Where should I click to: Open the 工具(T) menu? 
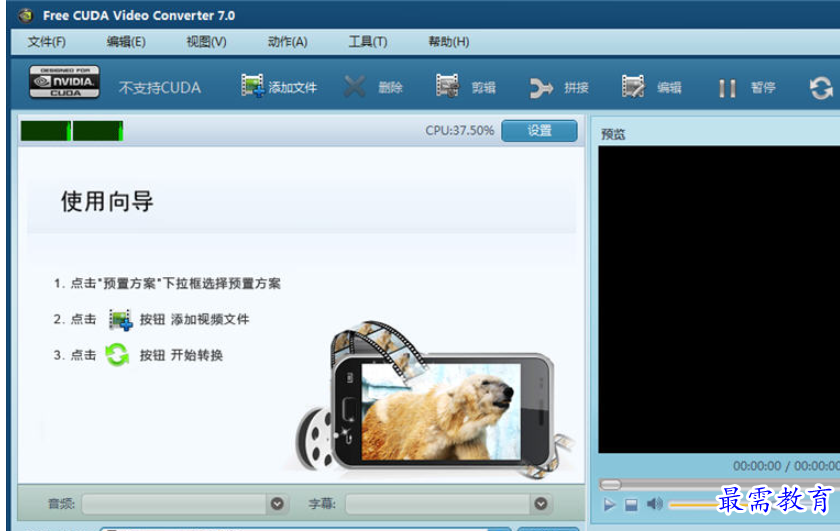(368, 42)
